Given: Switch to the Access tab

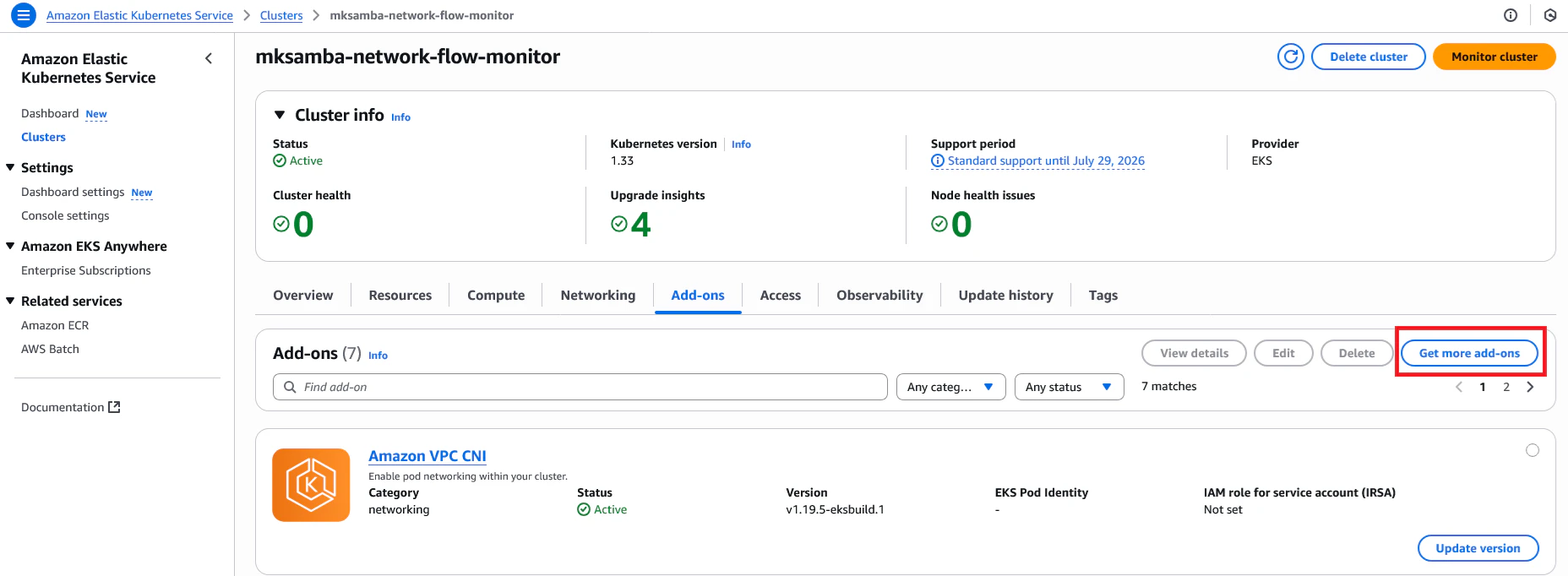Looking at the screenshot, I should [781, 295].
